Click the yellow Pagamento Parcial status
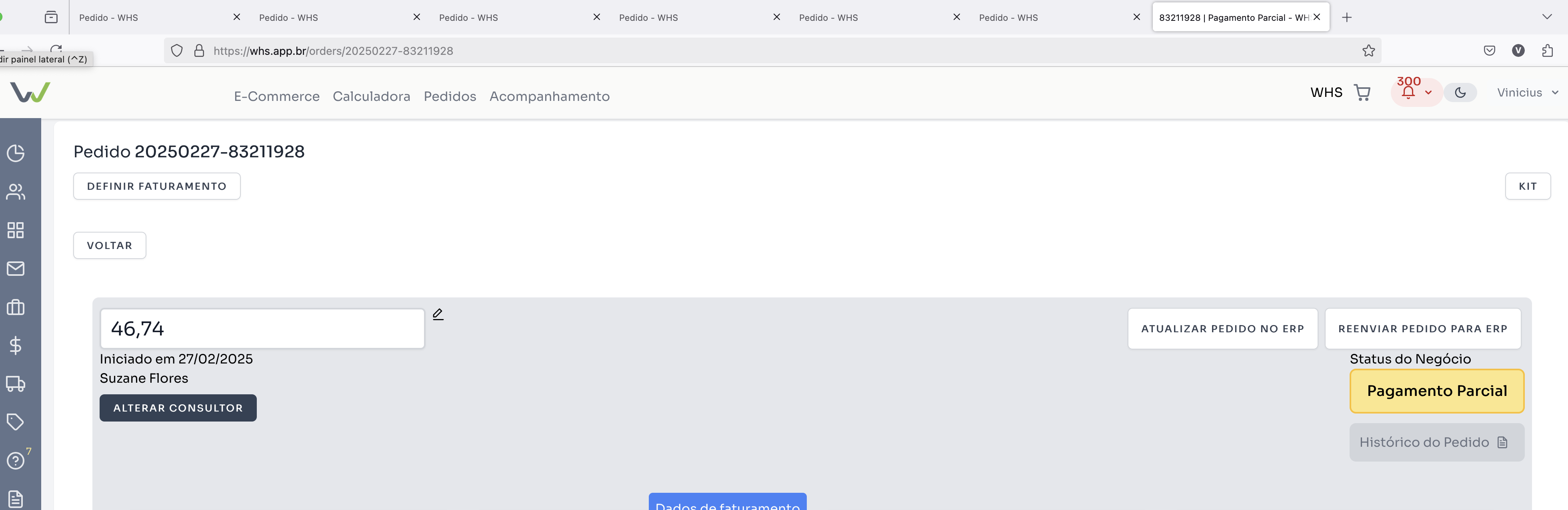This screenshot has width=1568, height=510. coord(1436,391)
